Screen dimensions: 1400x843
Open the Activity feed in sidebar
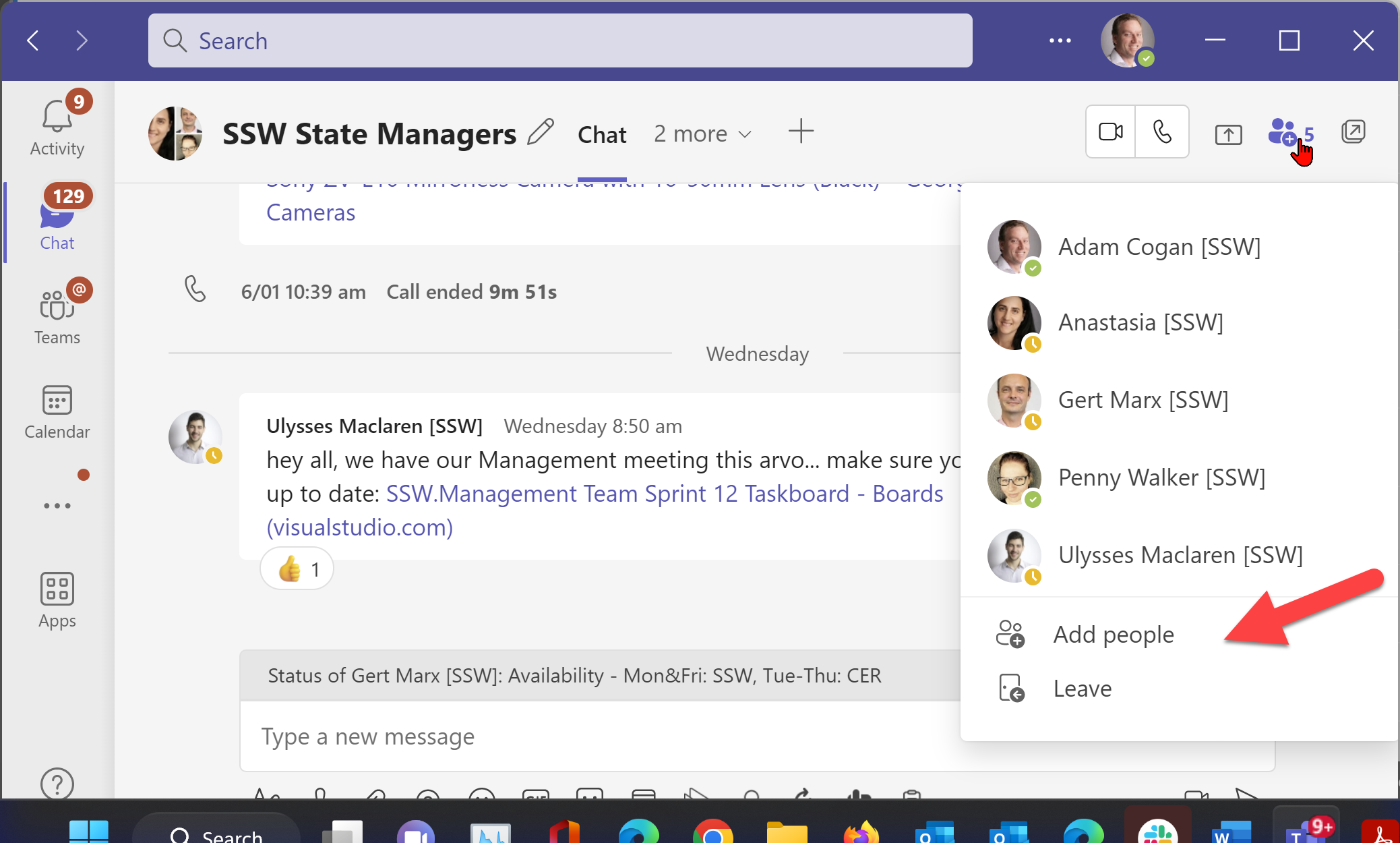[57, 128]
